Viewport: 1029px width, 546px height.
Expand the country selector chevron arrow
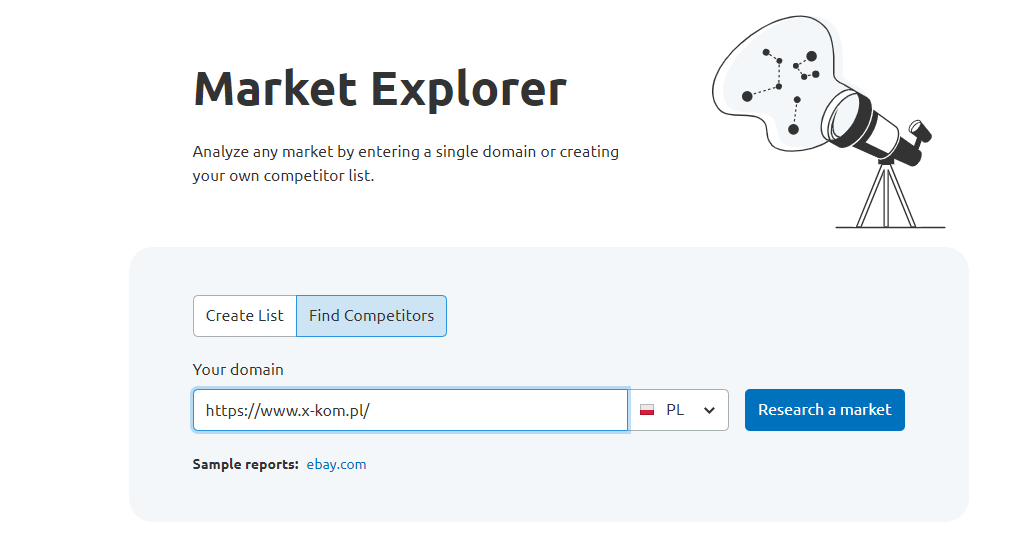point(710,410)
